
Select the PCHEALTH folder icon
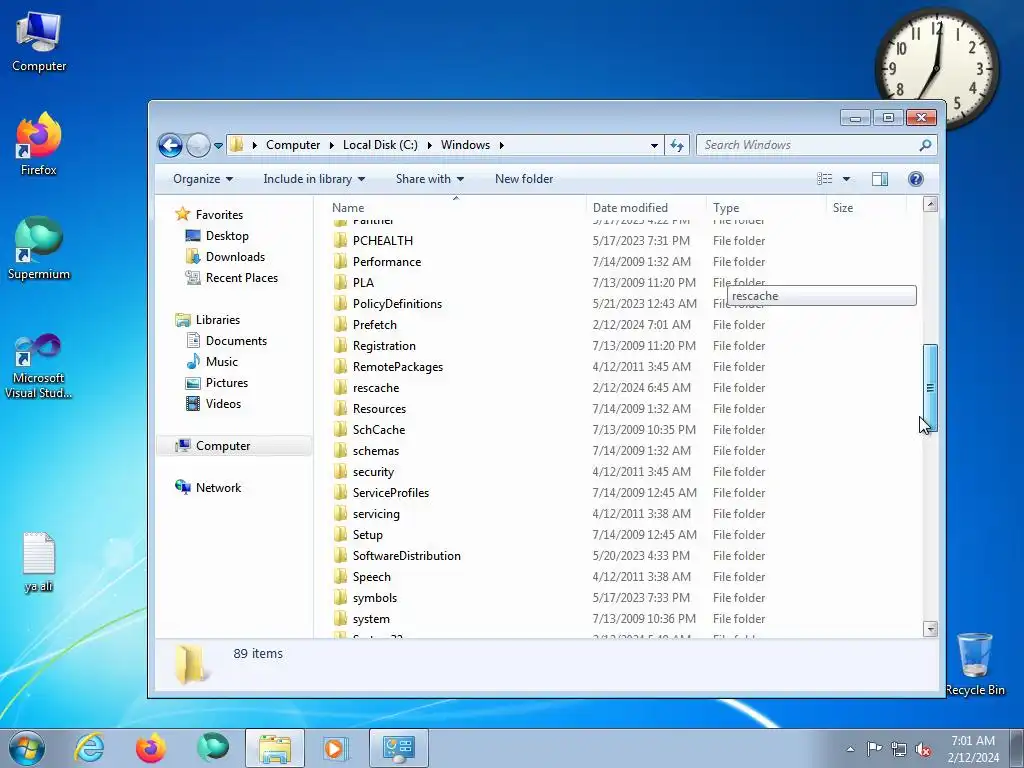pyautogui.click(x=340, y=240)
